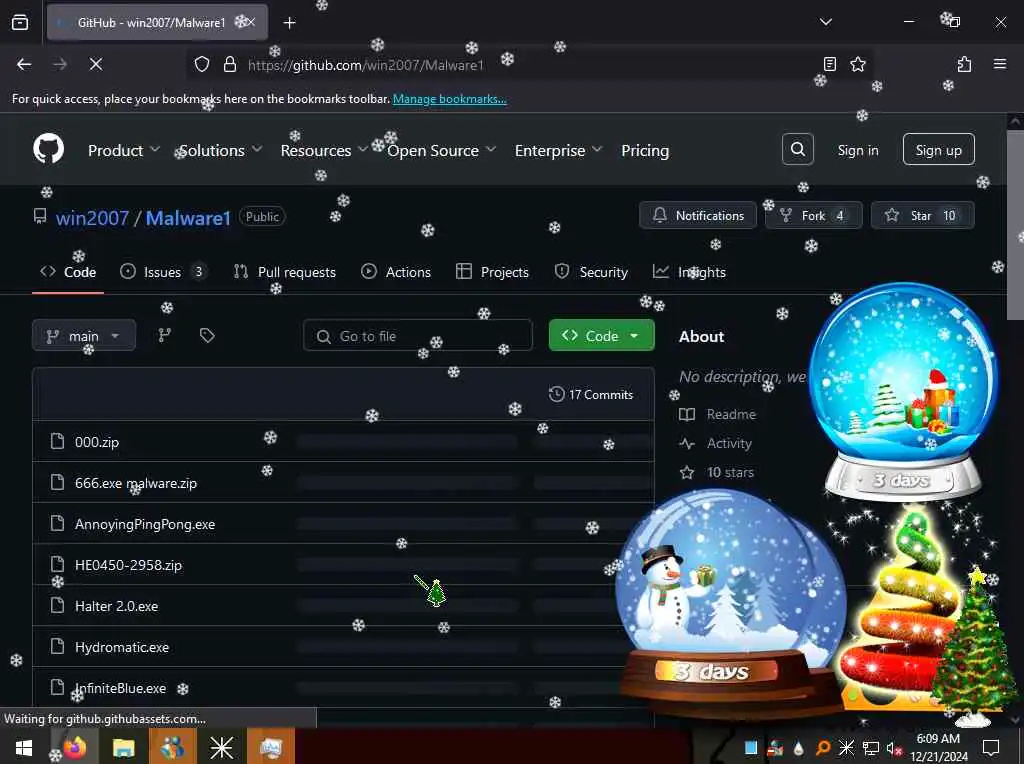This screenshot has height=764, width=1024.
Task: Click the Notifications button
Action: (x=697, y=215)
